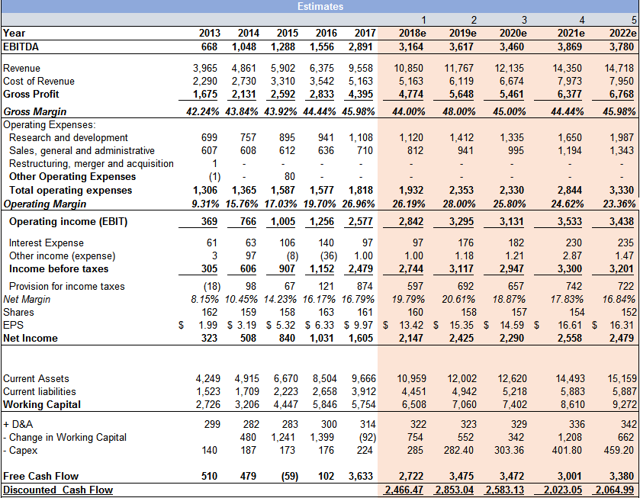Select the 2018e column header

pyautogui.click(x=412, y=33)
